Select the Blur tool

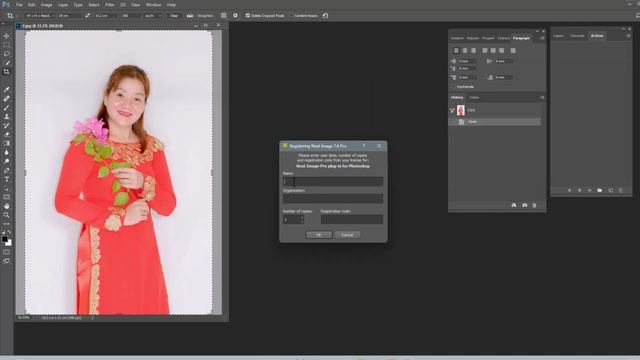(7, 152)
